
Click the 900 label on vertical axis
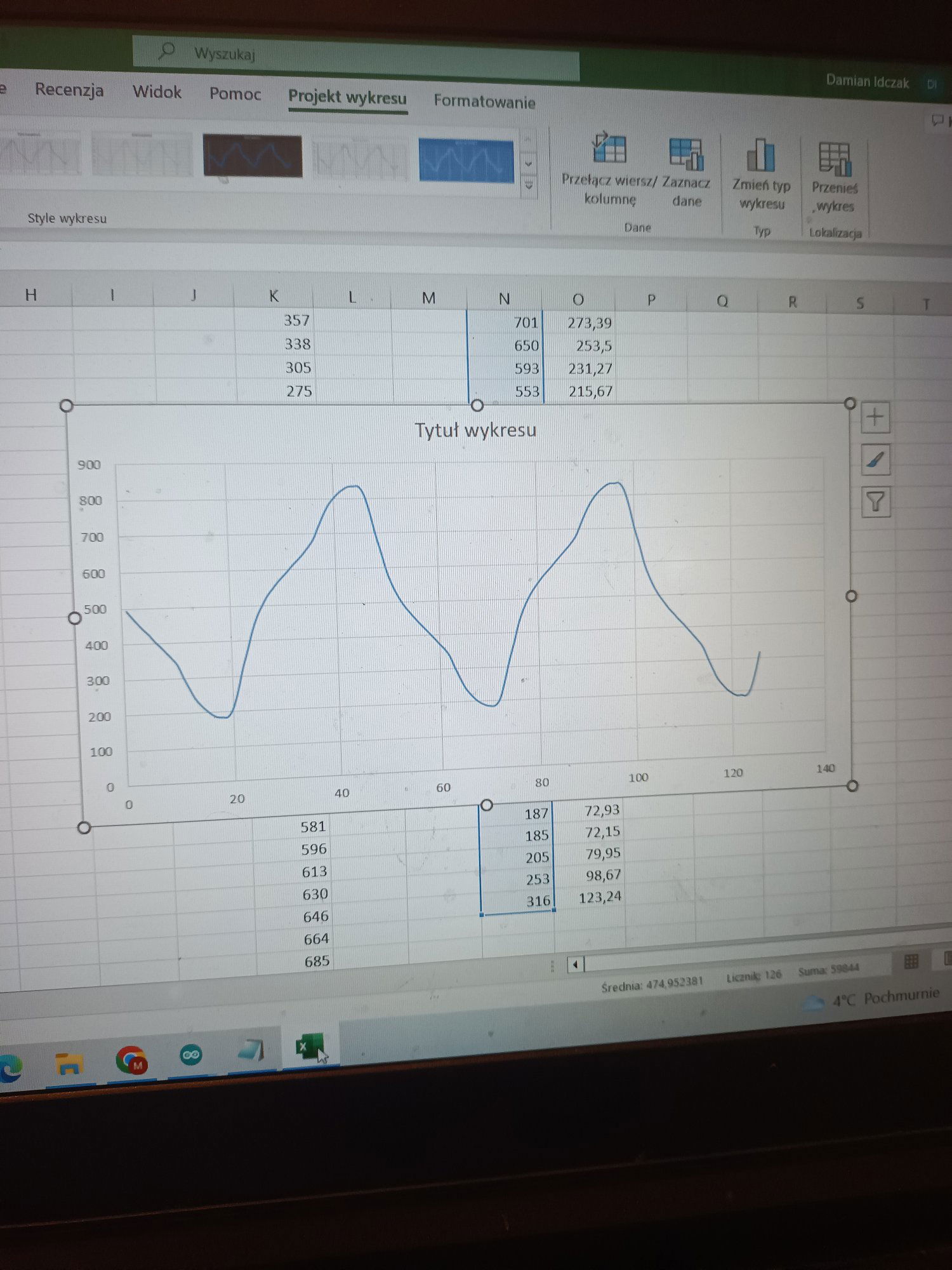89,465
